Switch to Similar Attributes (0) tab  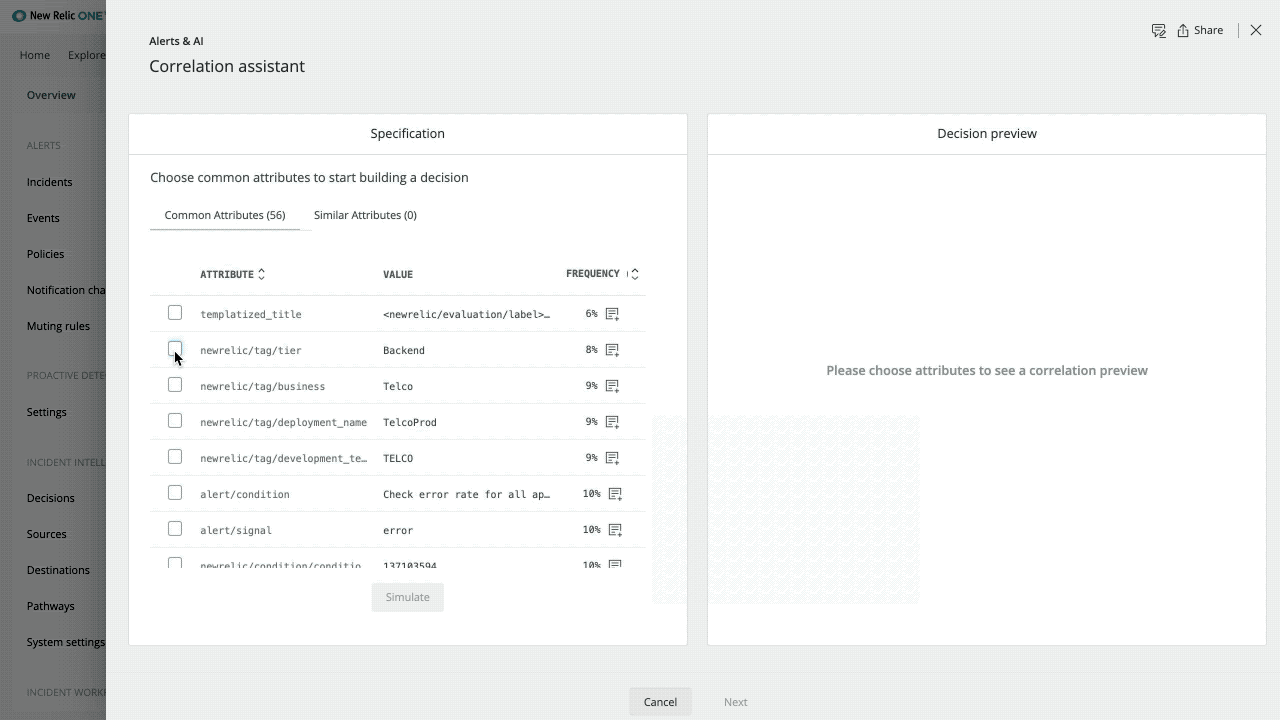[365, 215]
